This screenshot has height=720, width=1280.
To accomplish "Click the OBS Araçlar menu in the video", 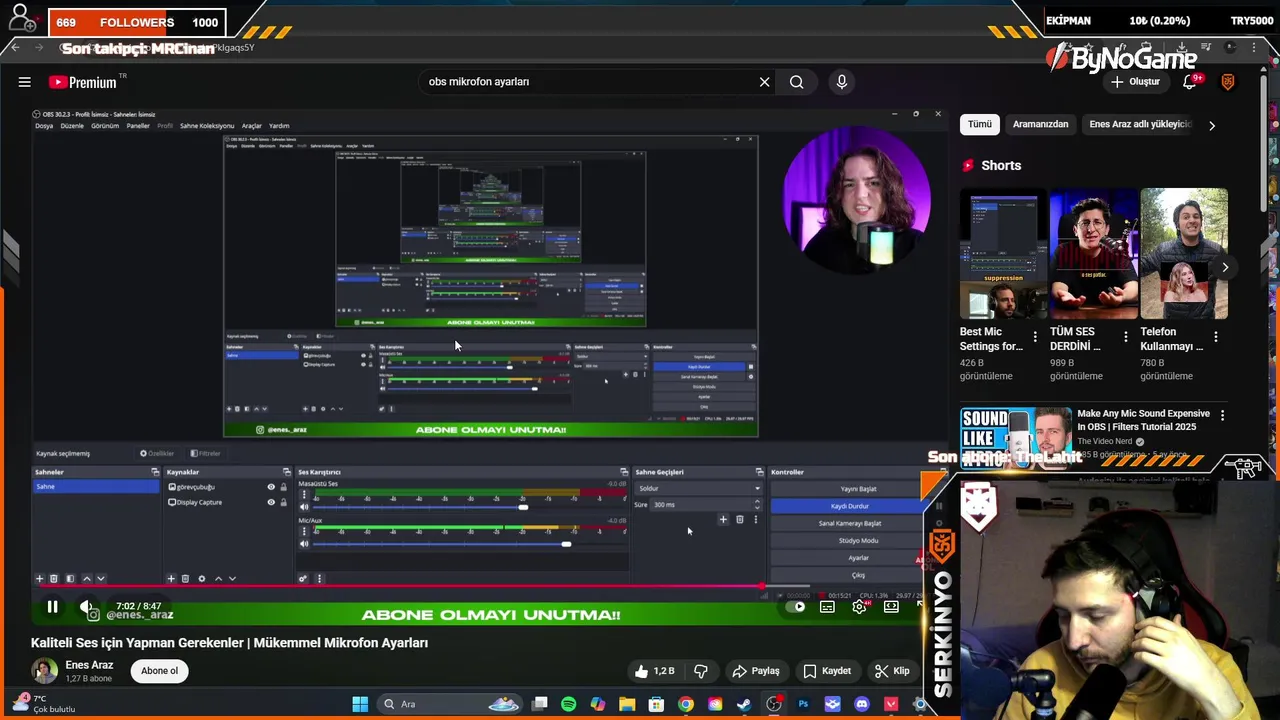I will [251, 126].
